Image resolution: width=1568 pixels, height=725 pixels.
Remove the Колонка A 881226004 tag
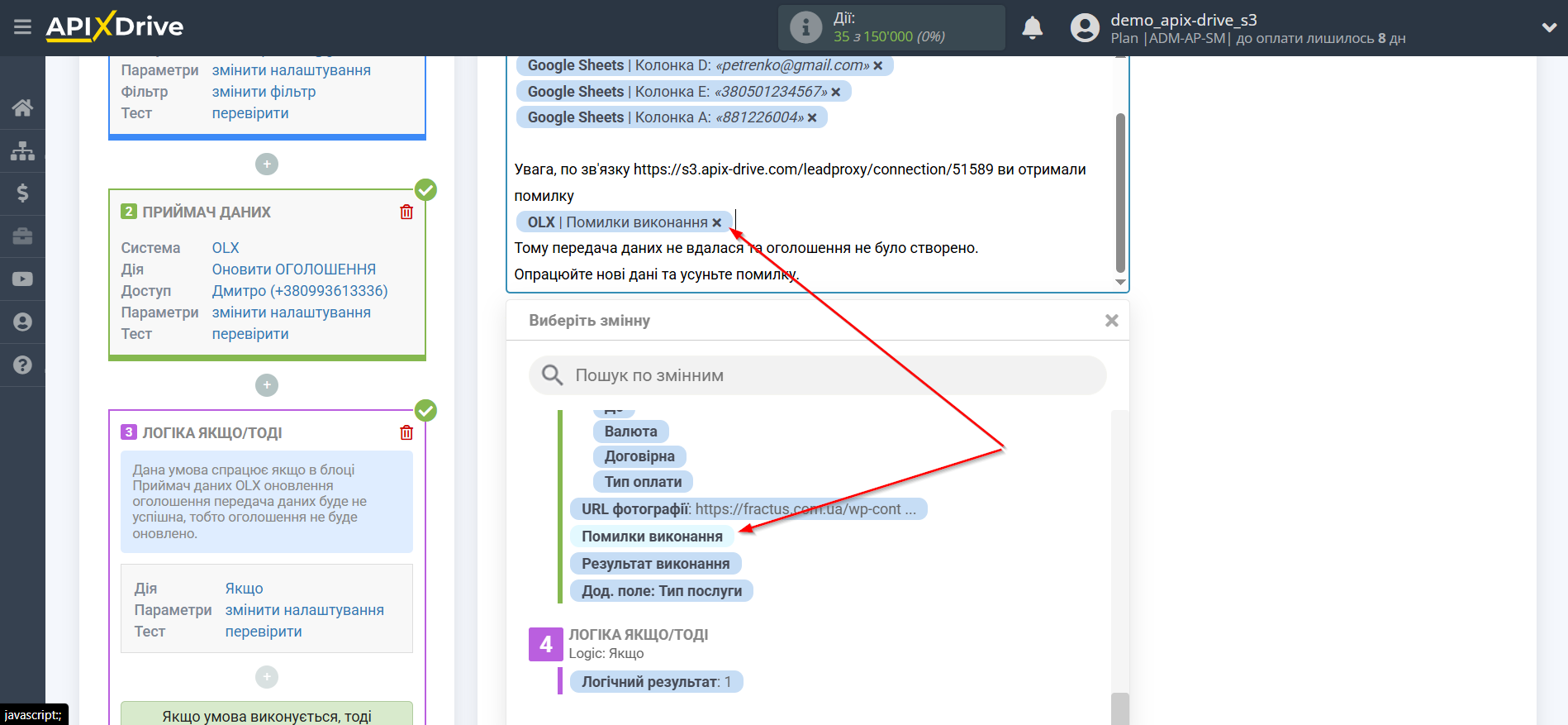(812, 117)
